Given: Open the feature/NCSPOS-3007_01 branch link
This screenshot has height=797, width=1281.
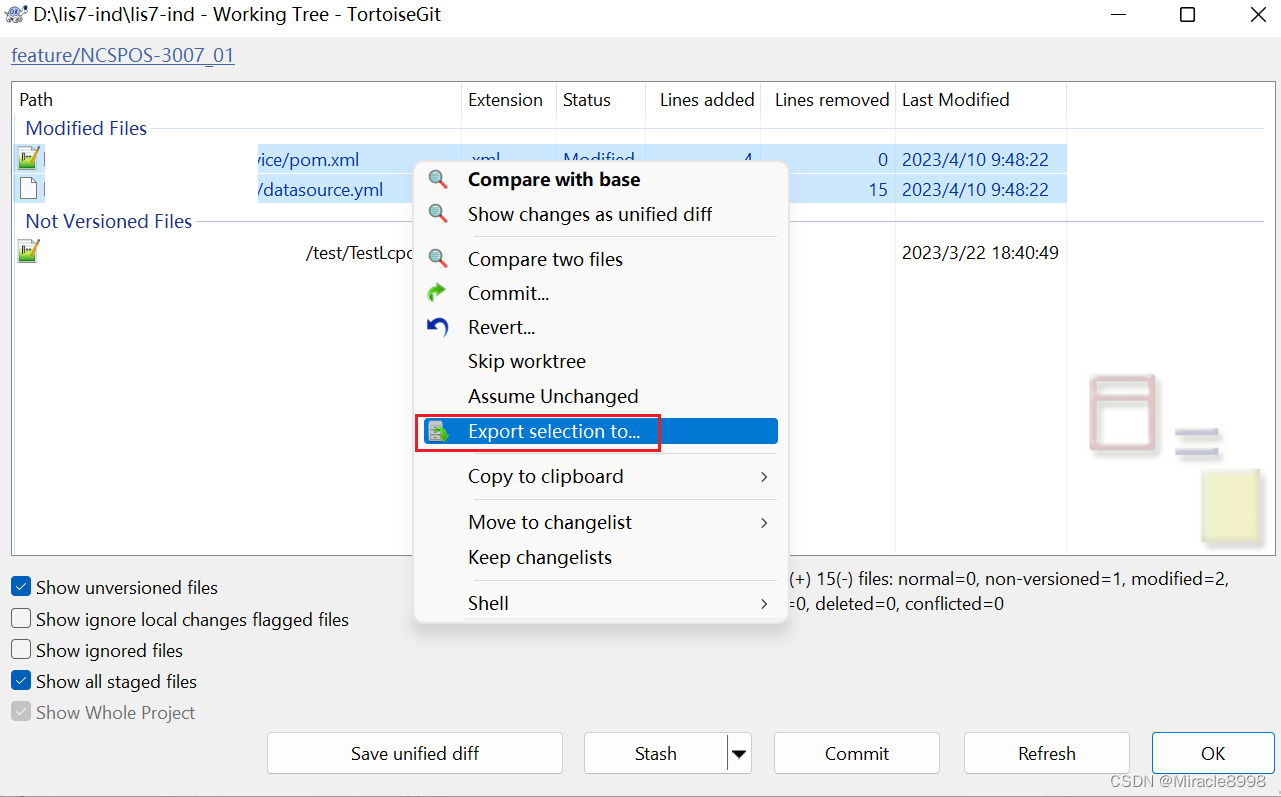Looking at the screenshot, I should click(x=123, y=55).
